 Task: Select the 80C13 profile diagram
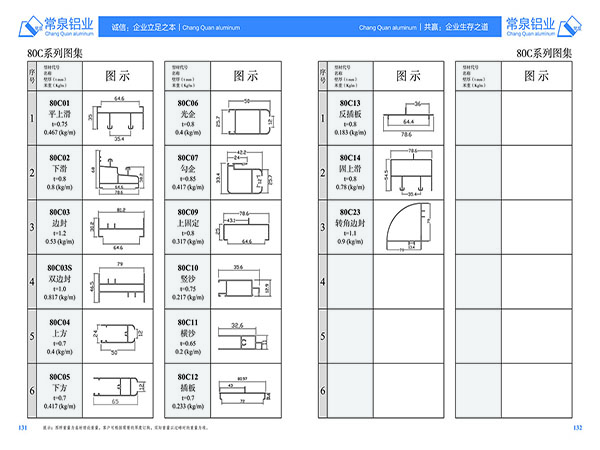coord(408,119)
